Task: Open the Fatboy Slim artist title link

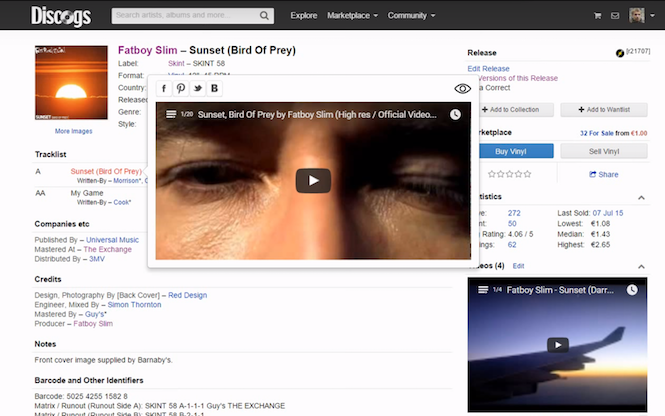Action: 148,50
